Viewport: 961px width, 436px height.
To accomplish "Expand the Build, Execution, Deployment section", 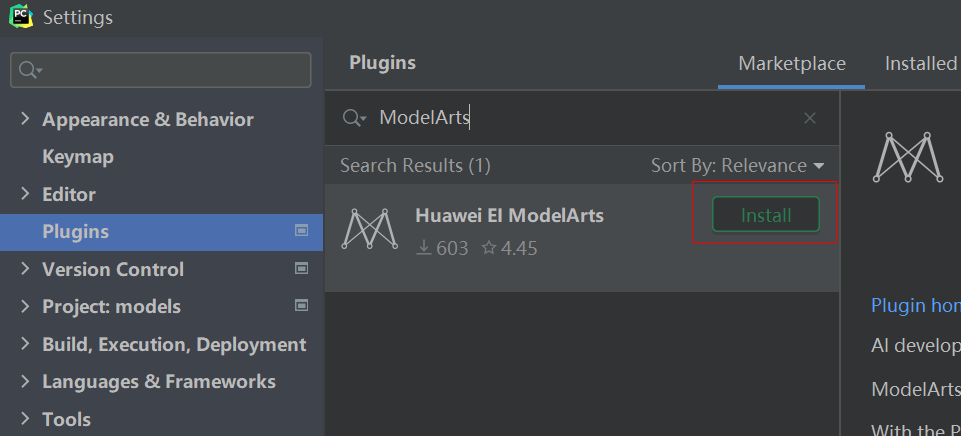I will coord(25,344).
